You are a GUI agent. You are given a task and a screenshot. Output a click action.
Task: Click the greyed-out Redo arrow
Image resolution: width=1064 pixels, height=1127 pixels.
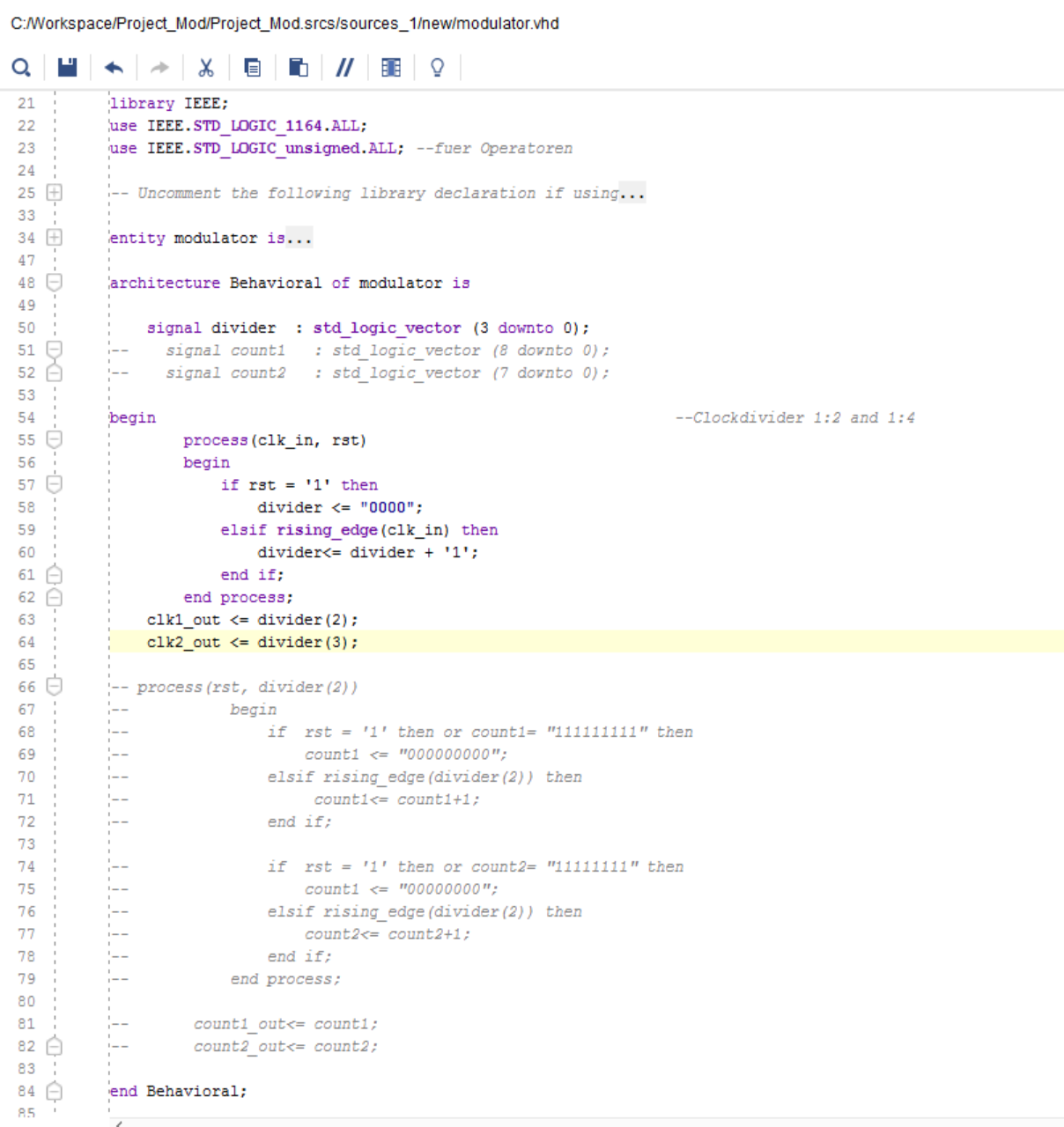(159, 67)
